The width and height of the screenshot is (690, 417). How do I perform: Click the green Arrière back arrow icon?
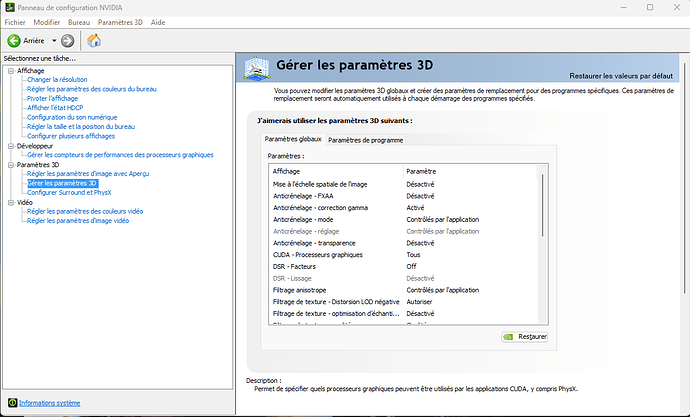point(14,40)
